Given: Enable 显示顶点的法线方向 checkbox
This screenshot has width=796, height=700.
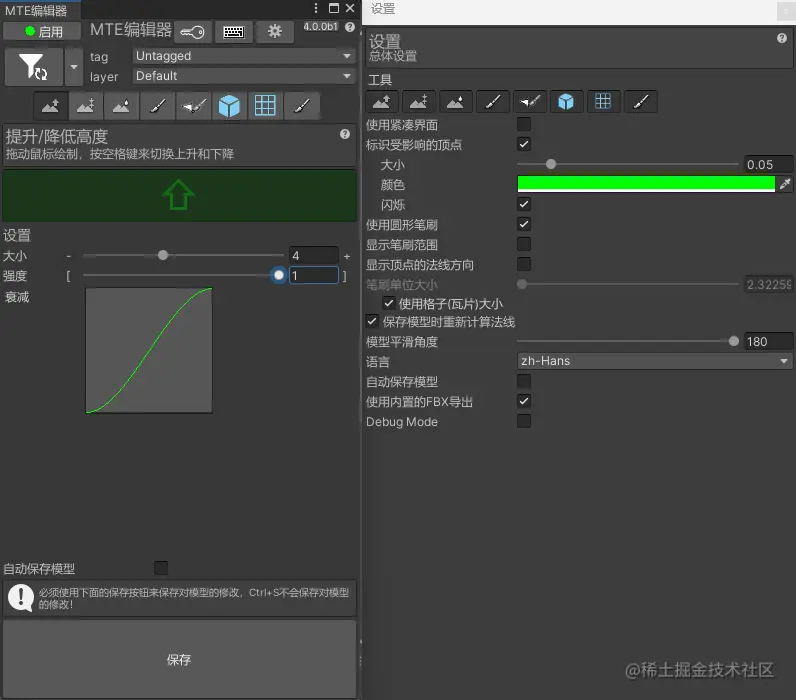Looking at the screenshot, I should click(524, 264).
